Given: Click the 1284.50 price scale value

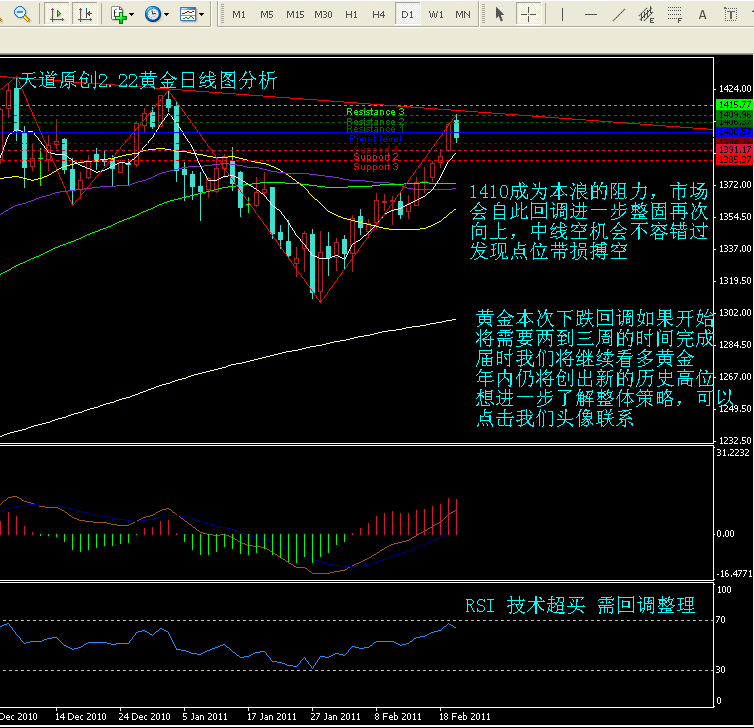Looking at the screenshot, I should click(x=735, y=345).
